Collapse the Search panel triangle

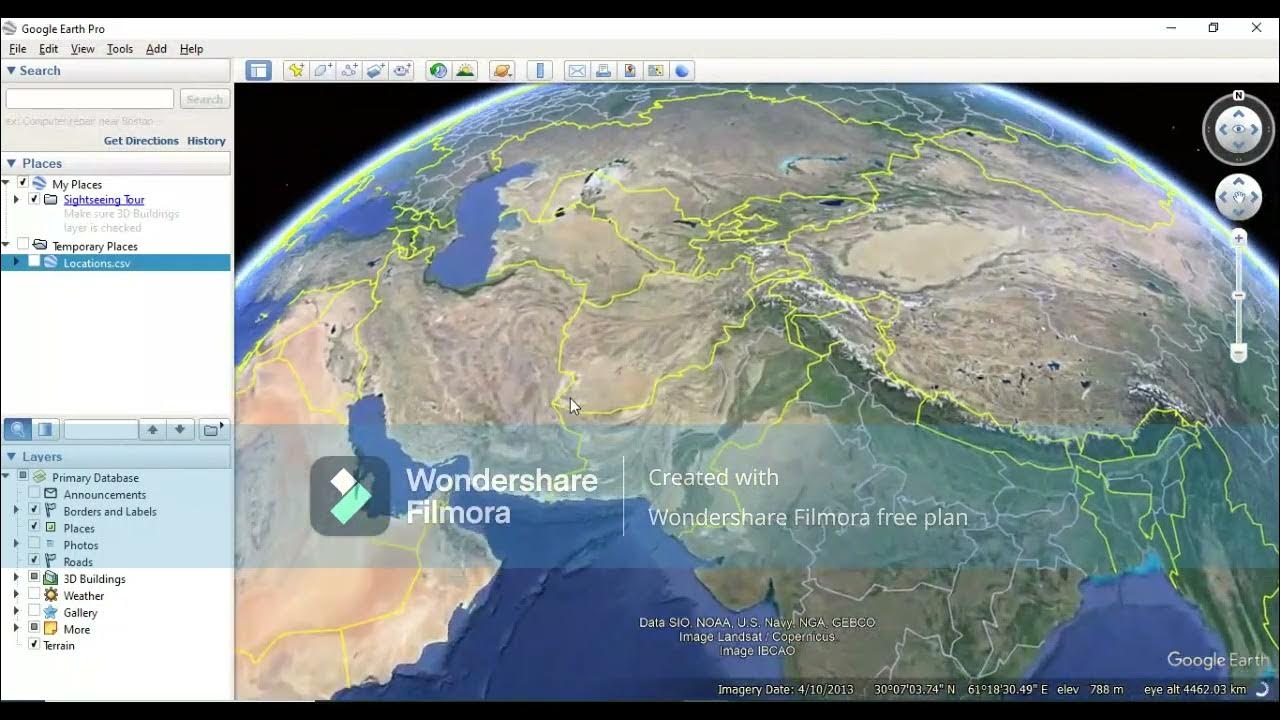11,70
